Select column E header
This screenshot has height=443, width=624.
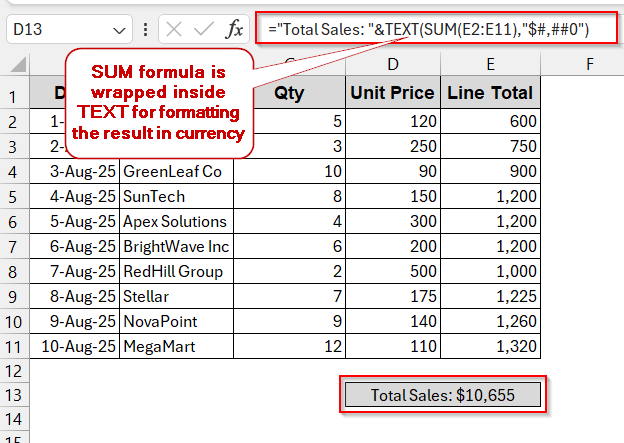click(x=490, y=65)
